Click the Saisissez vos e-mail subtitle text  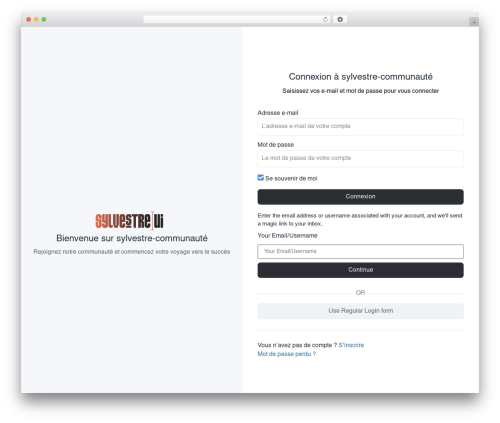[360, 91]
